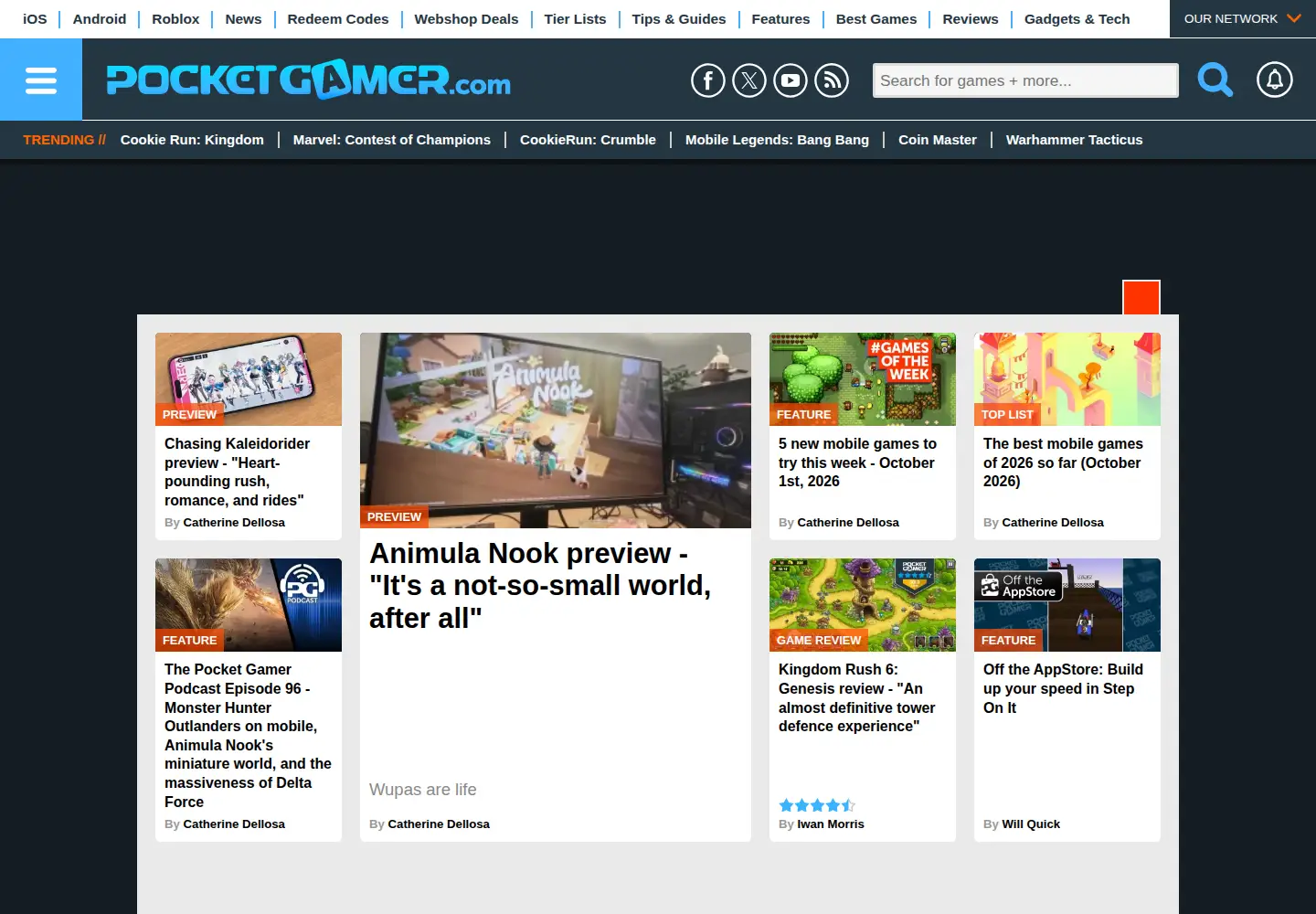The height and width of the screenshot is (914, 1316).
Task: Open the Webshop Deals section
Action: coord(466,18)
